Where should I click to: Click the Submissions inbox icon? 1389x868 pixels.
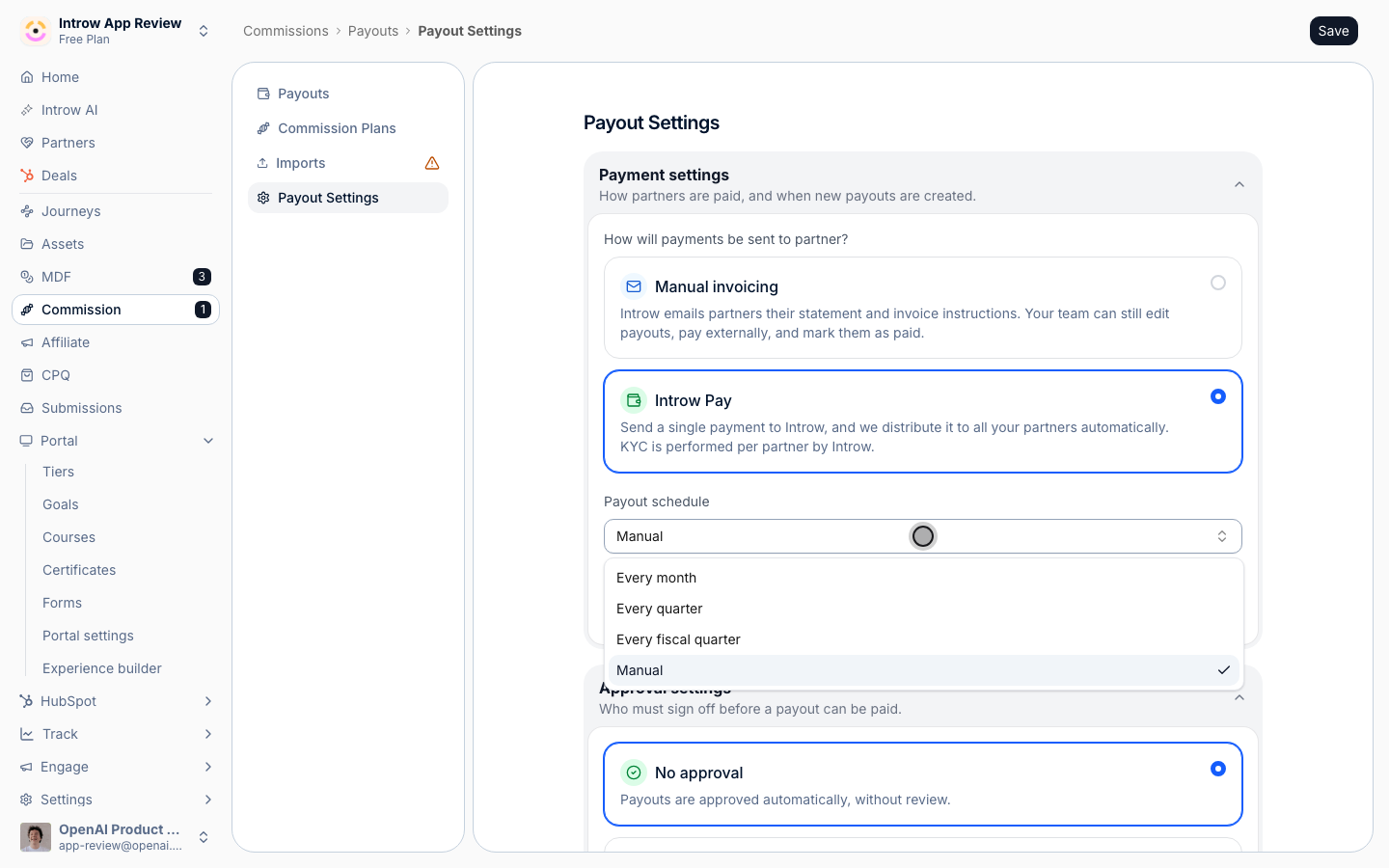[27, 408]
